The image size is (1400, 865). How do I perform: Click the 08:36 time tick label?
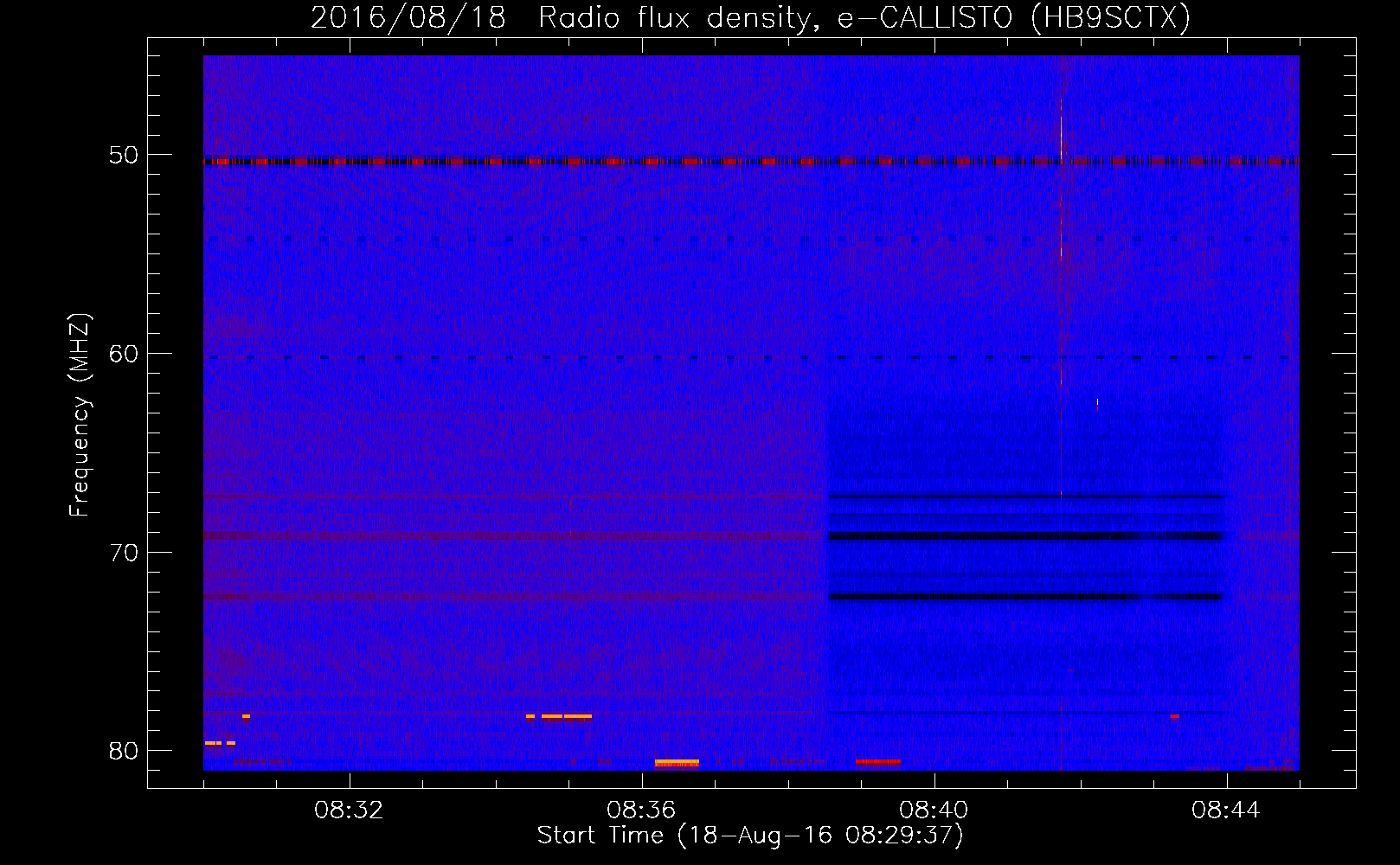click(x=641, y=811)
